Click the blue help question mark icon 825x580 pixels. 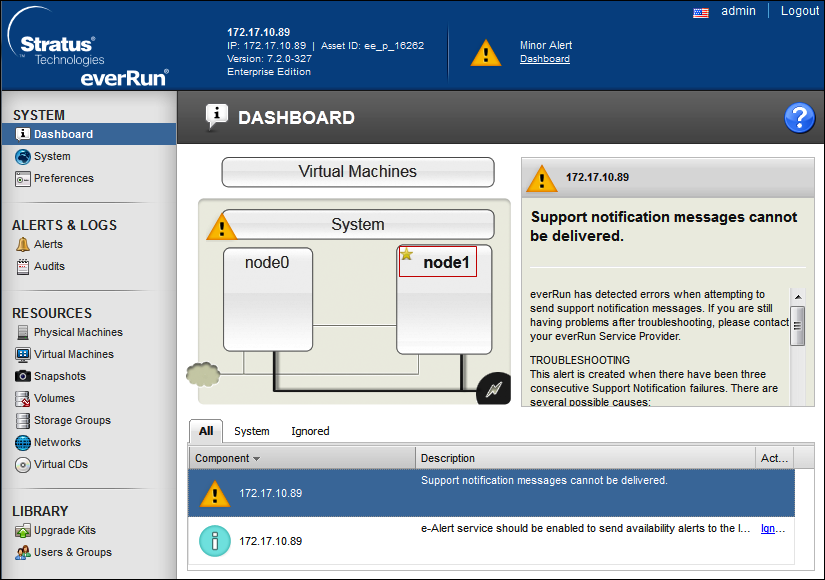[x=799, y=118]
